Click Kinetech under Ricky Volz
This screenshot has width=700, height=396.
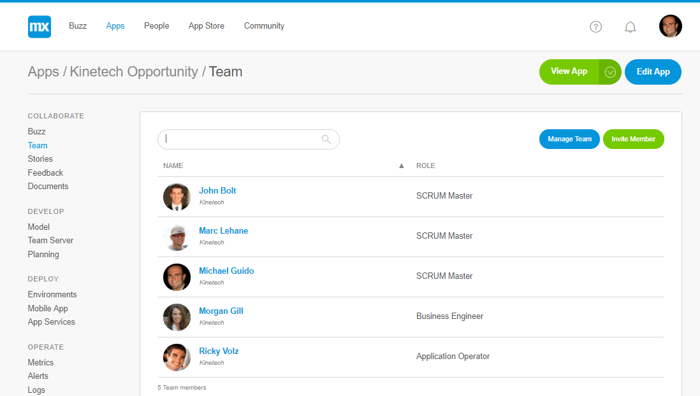[x=212, y=363]
